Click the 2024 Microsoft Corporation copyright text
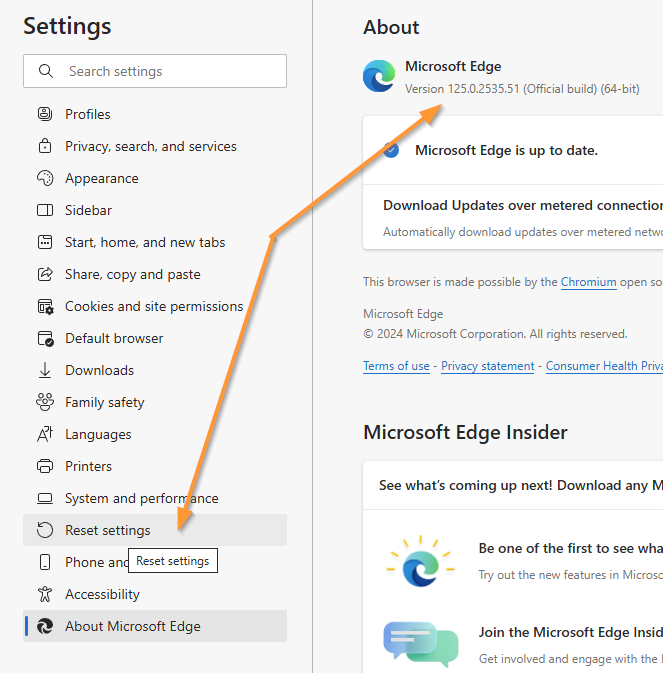663x673 pixels. 495,334
